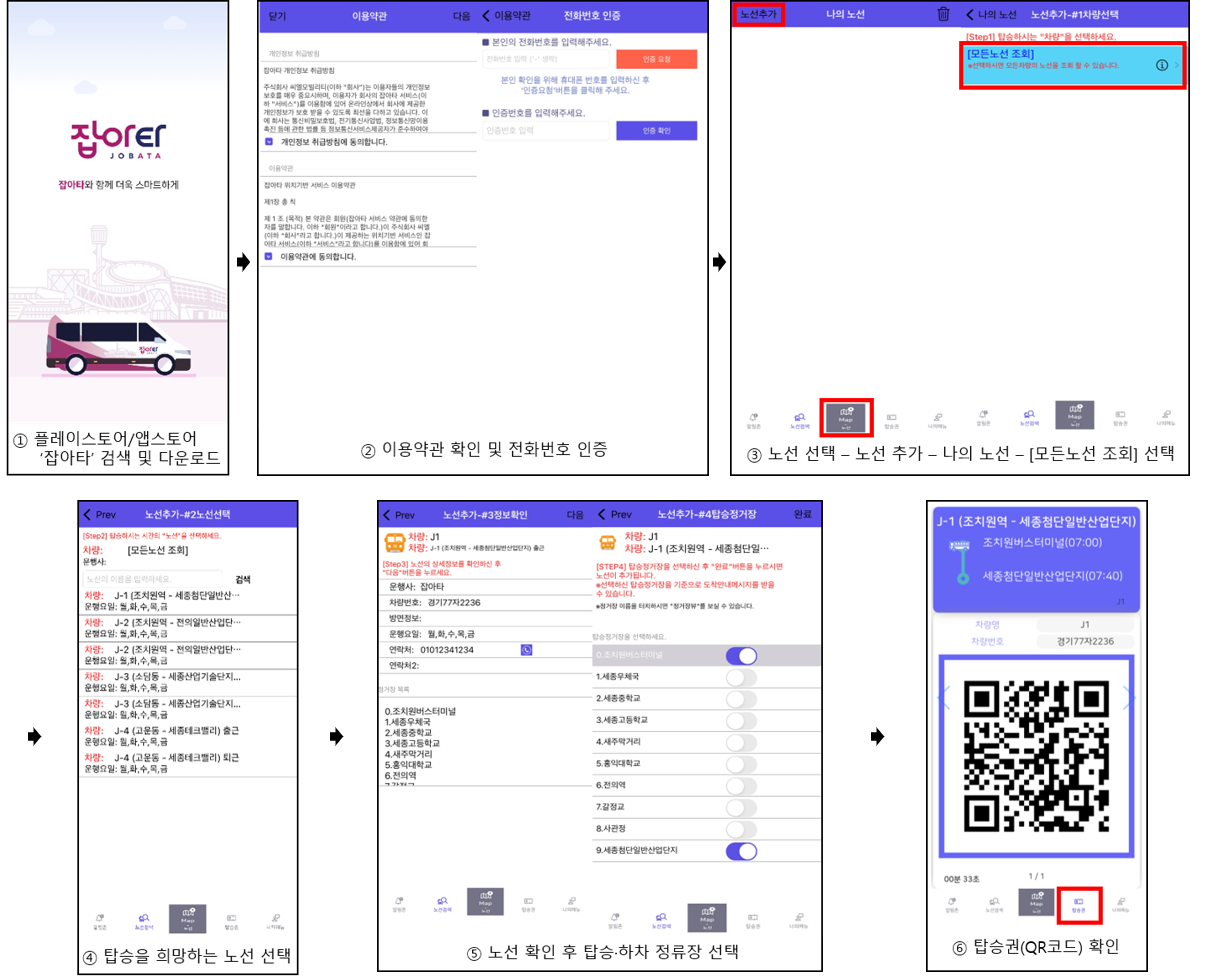Tap 노선추가 in the 나의 노선 header
Viewport: 1216px width, 976px height.
pos(758,14)
